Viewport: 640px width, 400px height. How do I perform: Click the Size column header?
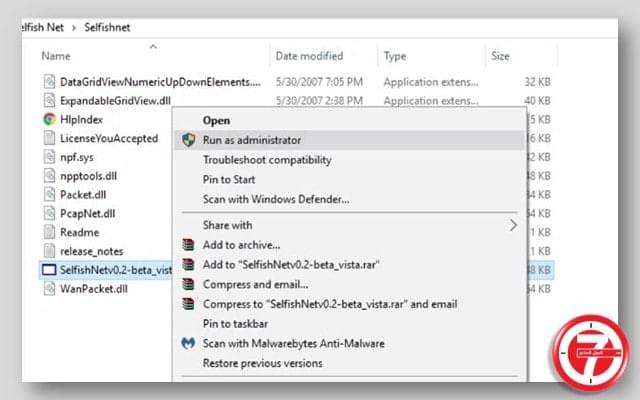pyautogui.click(x=500, y=57)
